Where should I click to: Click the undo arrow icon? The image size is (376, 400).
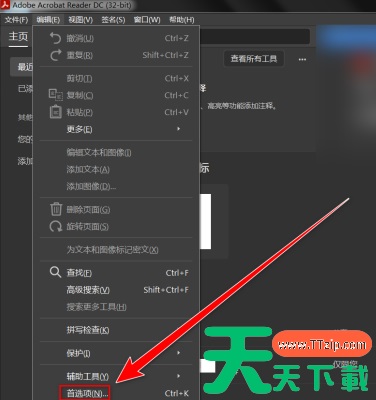55,38
